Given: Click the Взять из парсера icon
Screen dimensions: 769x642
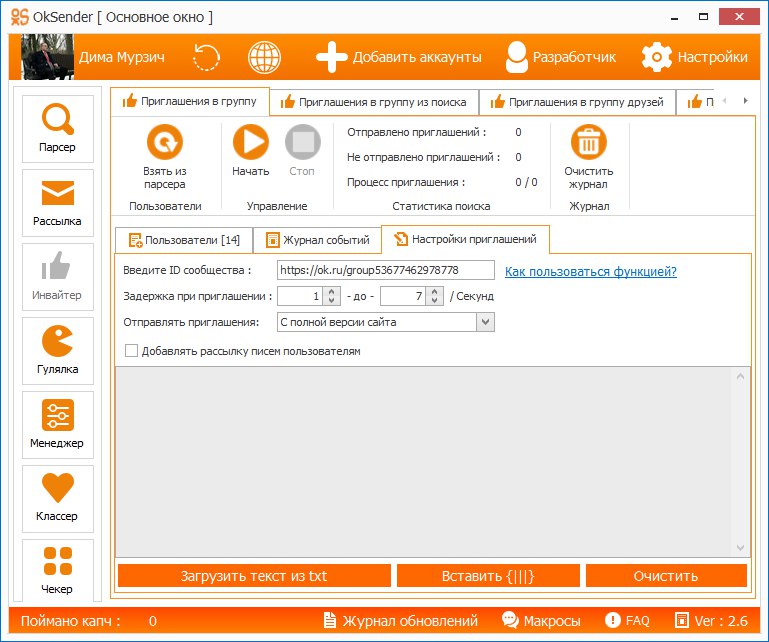Looking at the screenshot, I should tap(164, 143).
